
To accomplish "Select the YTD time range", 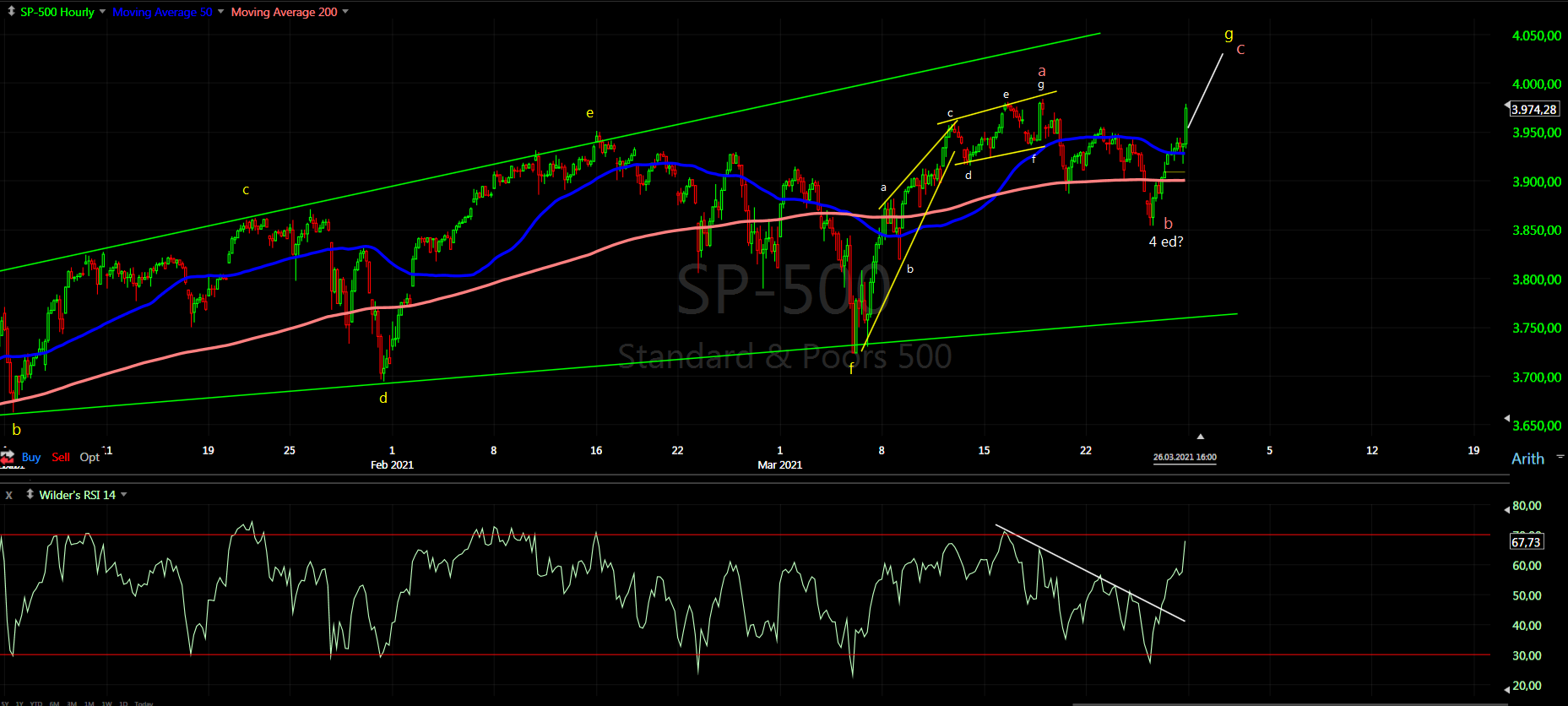I will coord(36,703).
